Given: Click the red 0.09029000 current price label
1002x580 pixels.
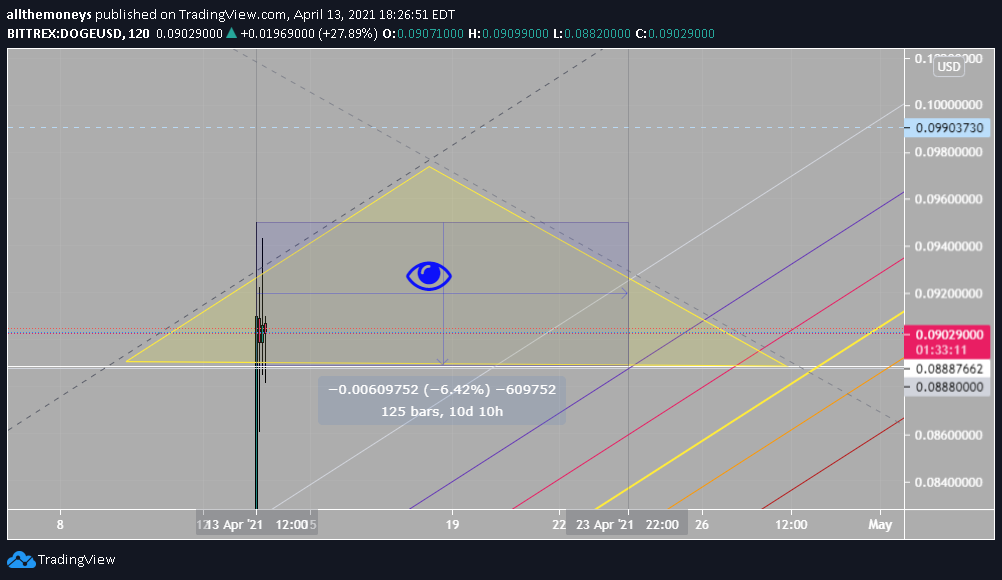Looking at the screenshot, I should pos(949,334).
